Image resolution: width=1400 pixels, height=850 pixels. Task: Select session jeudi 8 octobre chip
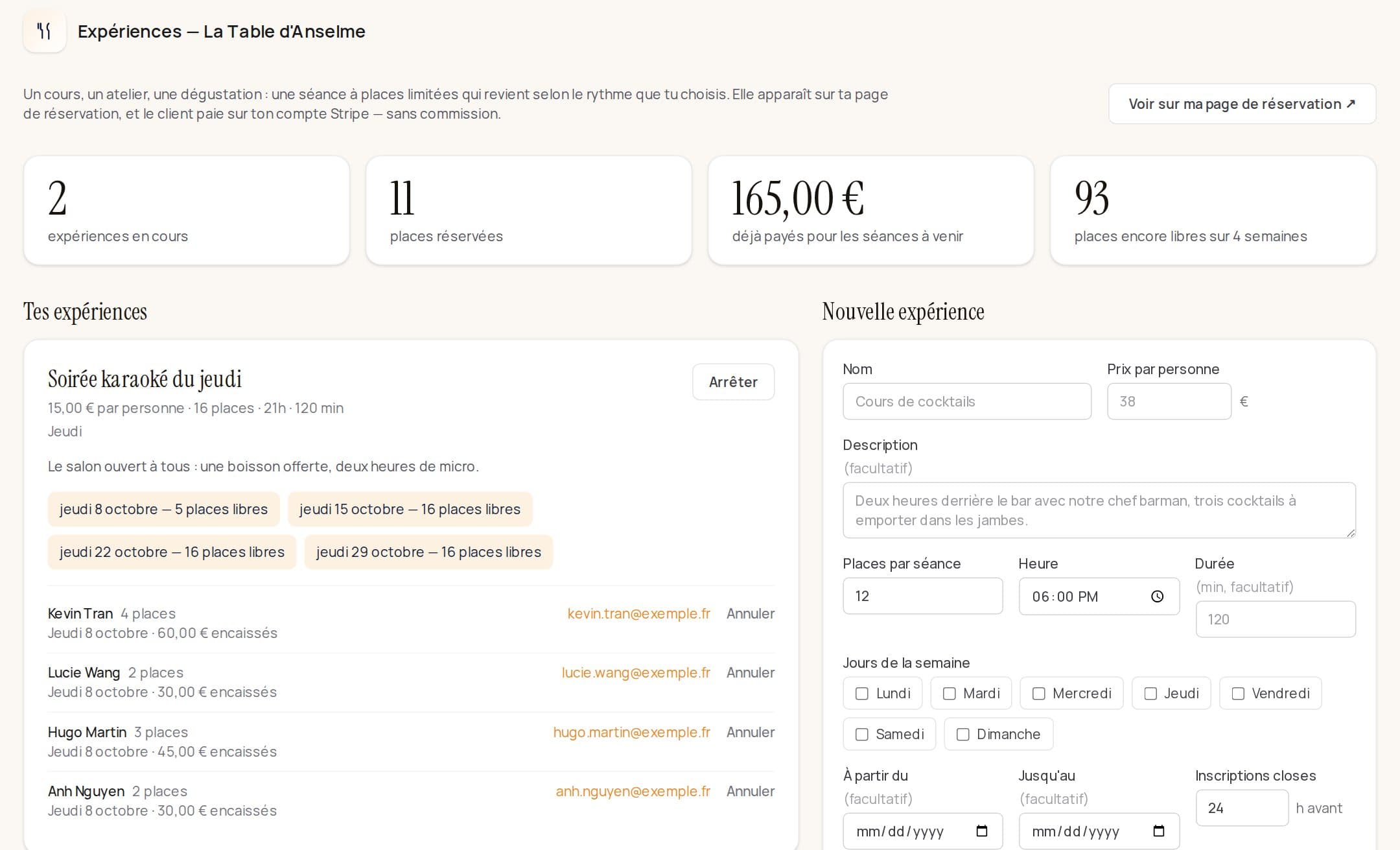tap(163, 509)
